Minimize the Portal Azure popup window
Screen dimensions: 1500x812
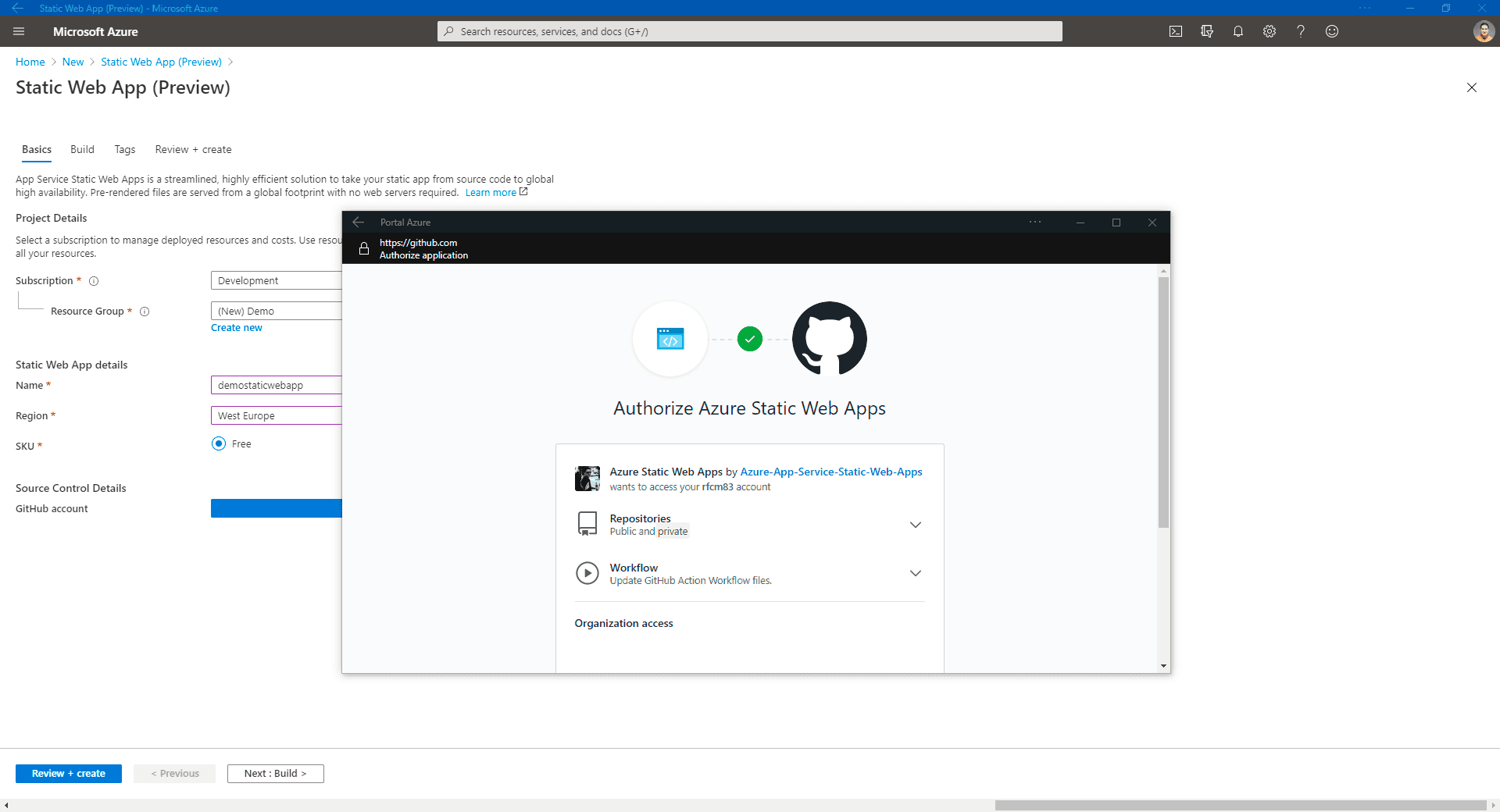(1080, 223)
